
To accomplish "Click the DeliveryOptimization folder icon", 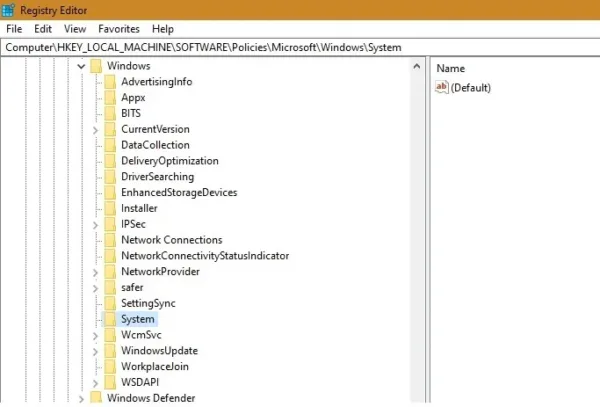I will click(110, 161).
